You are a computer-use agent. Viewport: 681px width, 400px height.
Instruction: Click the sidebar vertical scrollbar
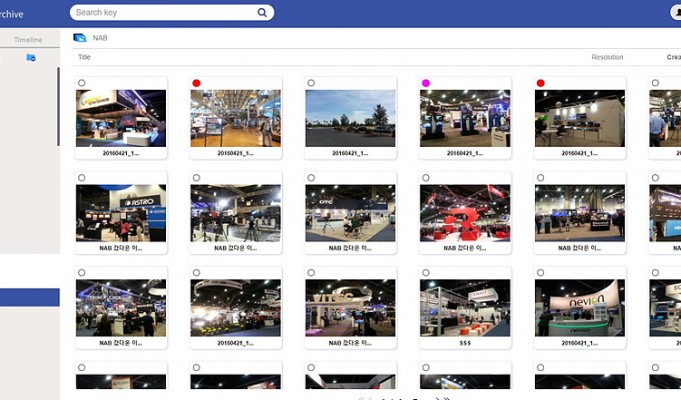[58, 106]
